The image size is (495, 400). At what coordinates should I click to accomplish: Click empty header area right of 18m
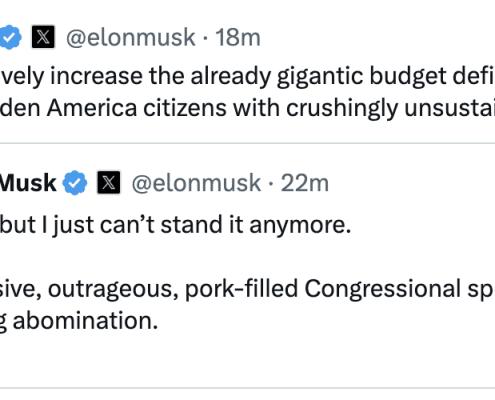click(x=378, y=37)
